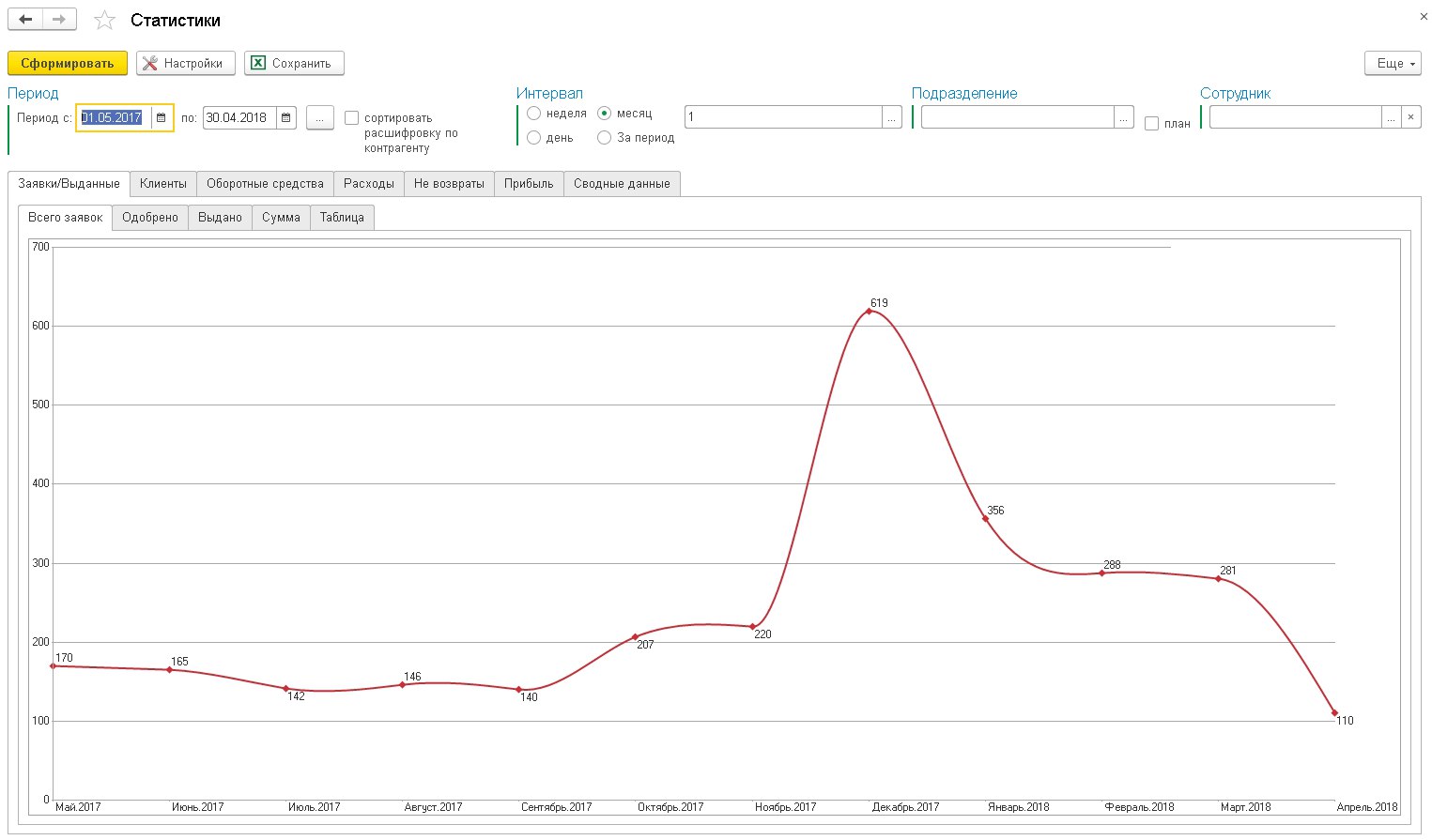Toggle сортировать расшифровку по контрагенту checkbox

pos(352,118)
